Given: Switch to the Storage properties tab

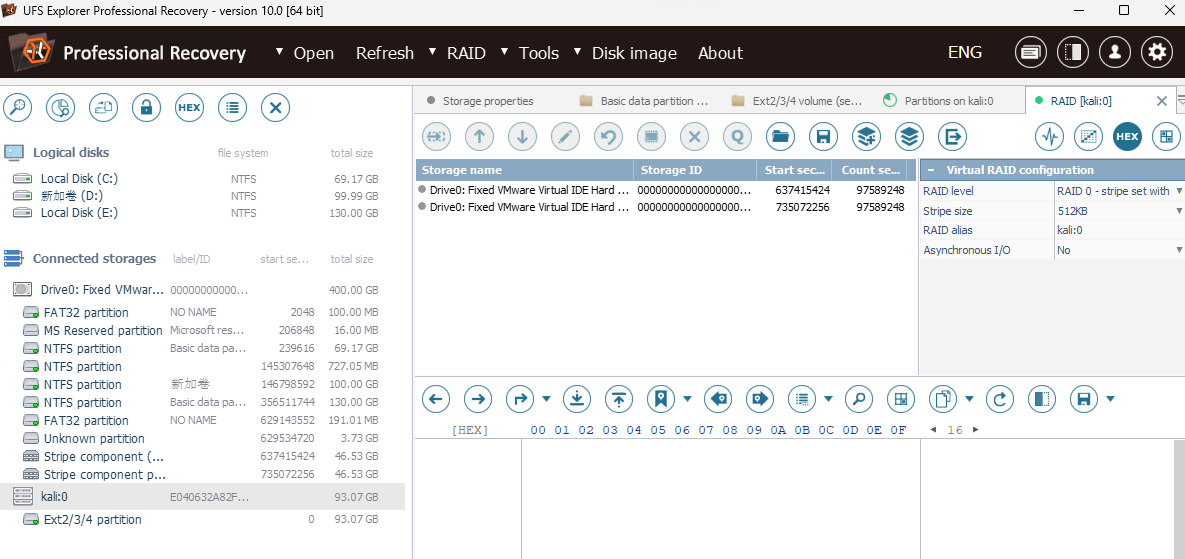Looking at the screenshot, I should coord(487,100).
